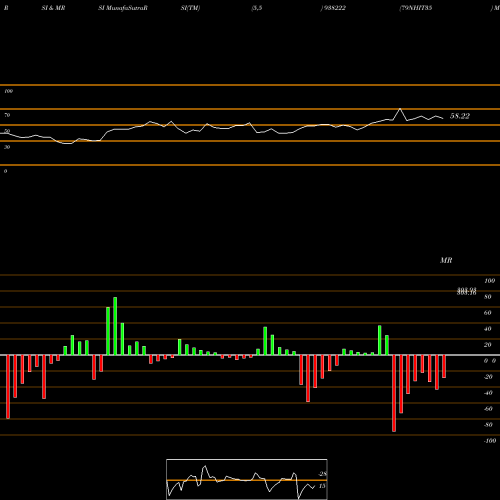Click the -60 label on the MR axis

(x=488, y=409)
